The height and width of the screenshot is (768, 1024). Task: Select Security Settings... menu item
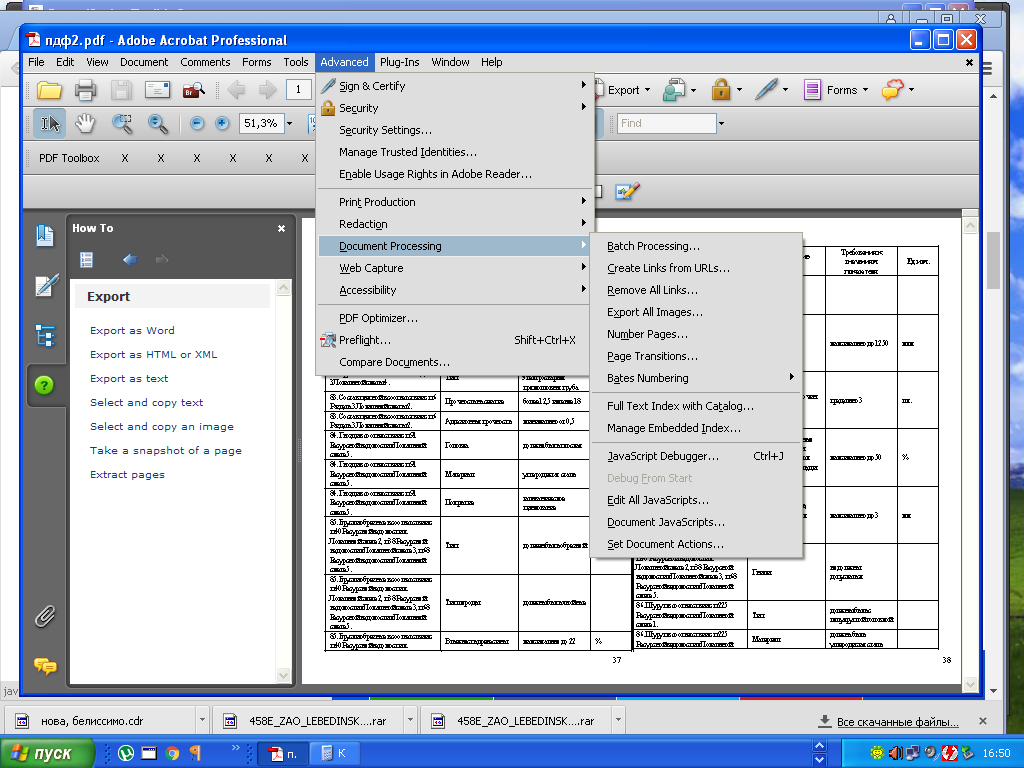[x=455, y=130]
